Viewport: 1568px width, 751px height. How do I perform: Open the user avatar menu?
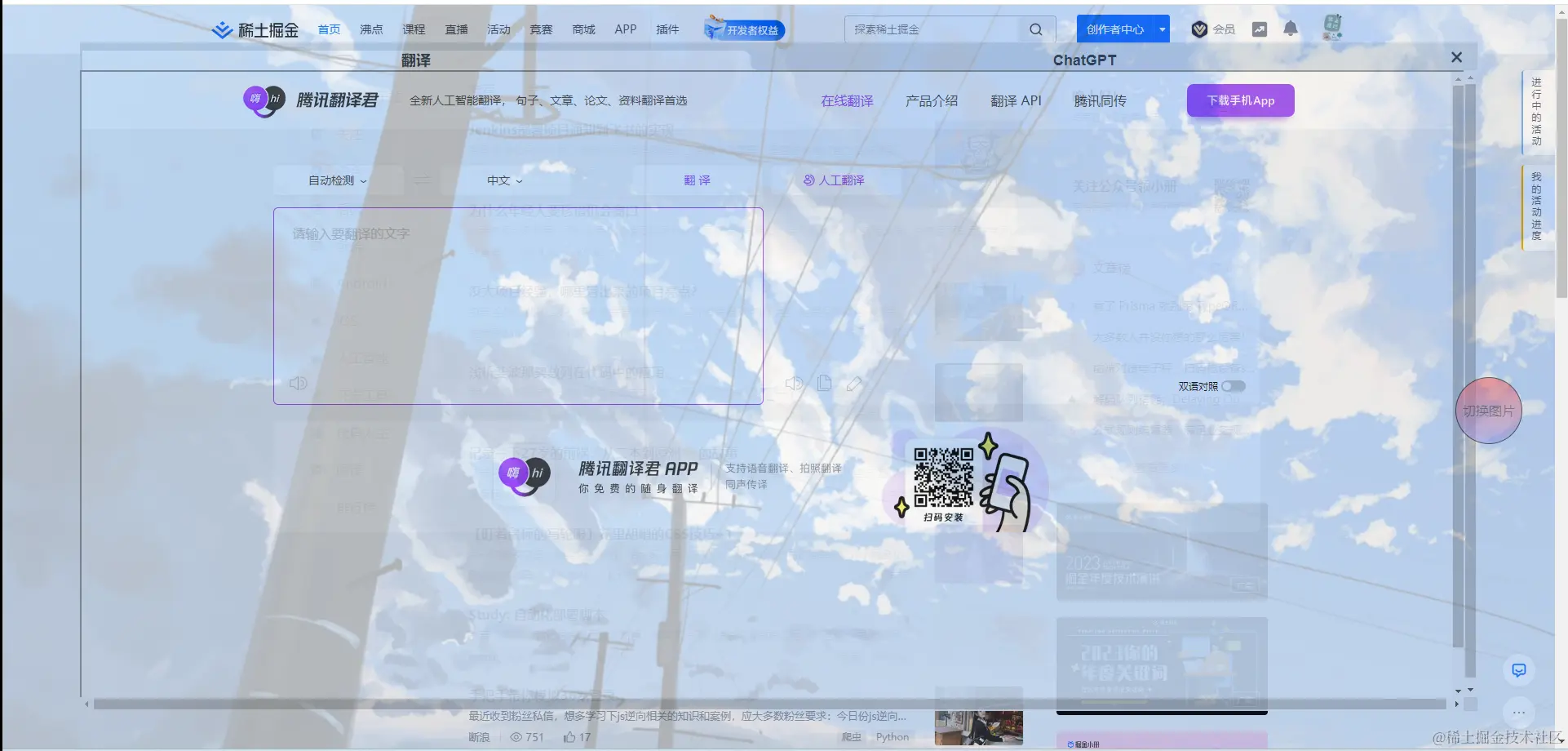click(x=1333, y=28)
